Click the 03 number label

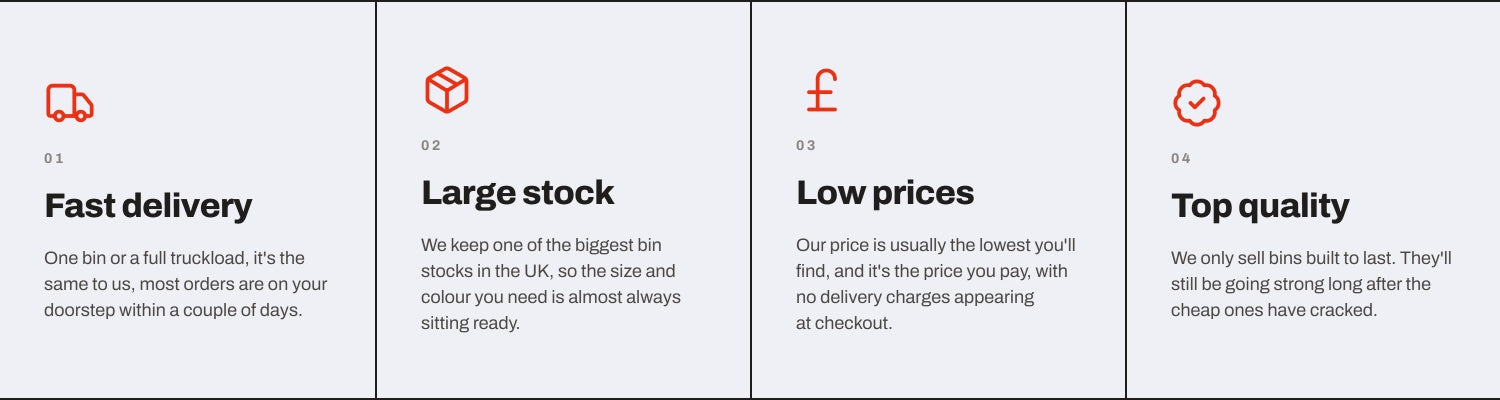(806, 145)
